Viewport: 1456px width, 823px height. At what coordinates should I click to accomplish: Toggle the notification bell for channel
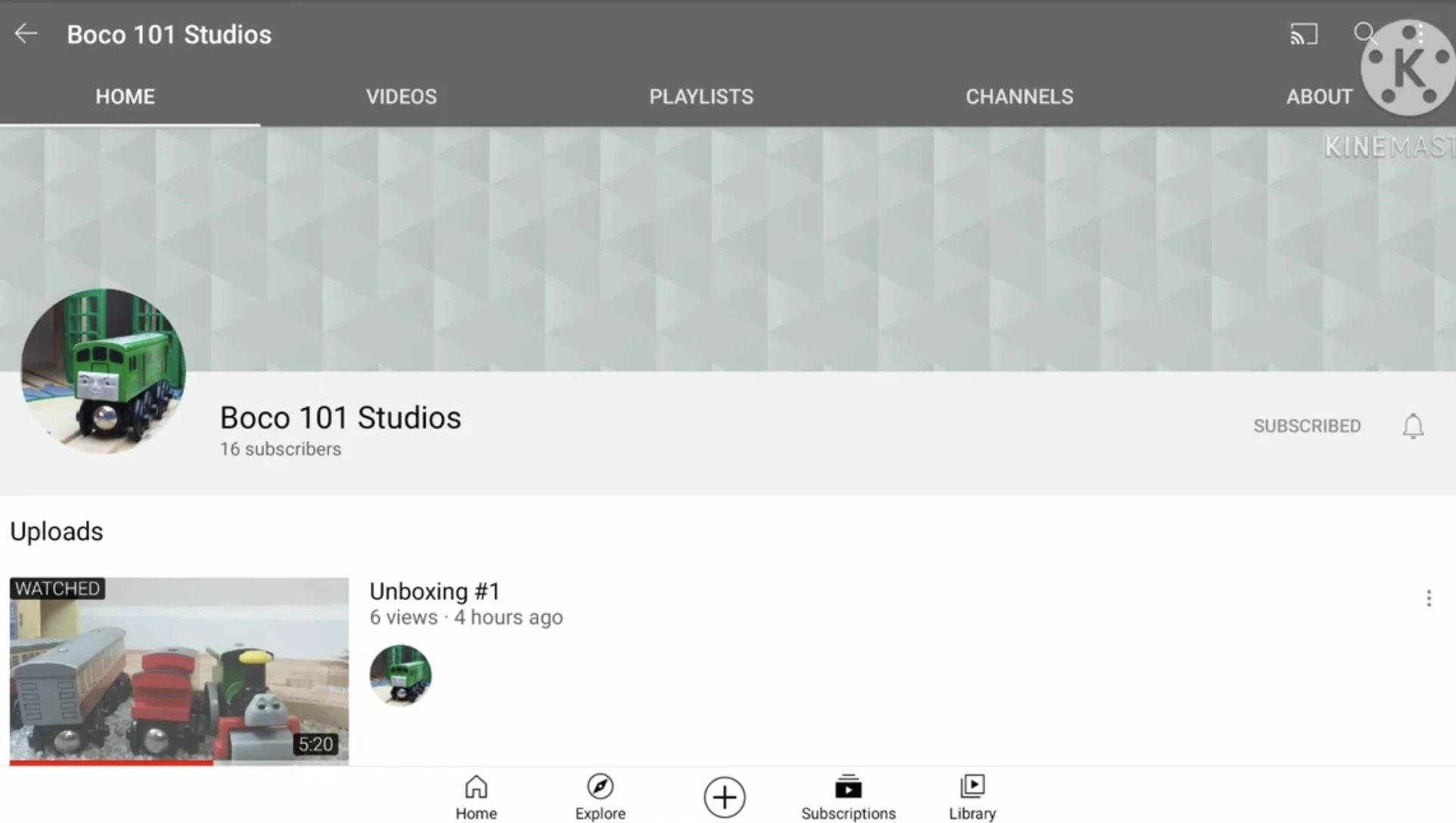coord(1412,426)
